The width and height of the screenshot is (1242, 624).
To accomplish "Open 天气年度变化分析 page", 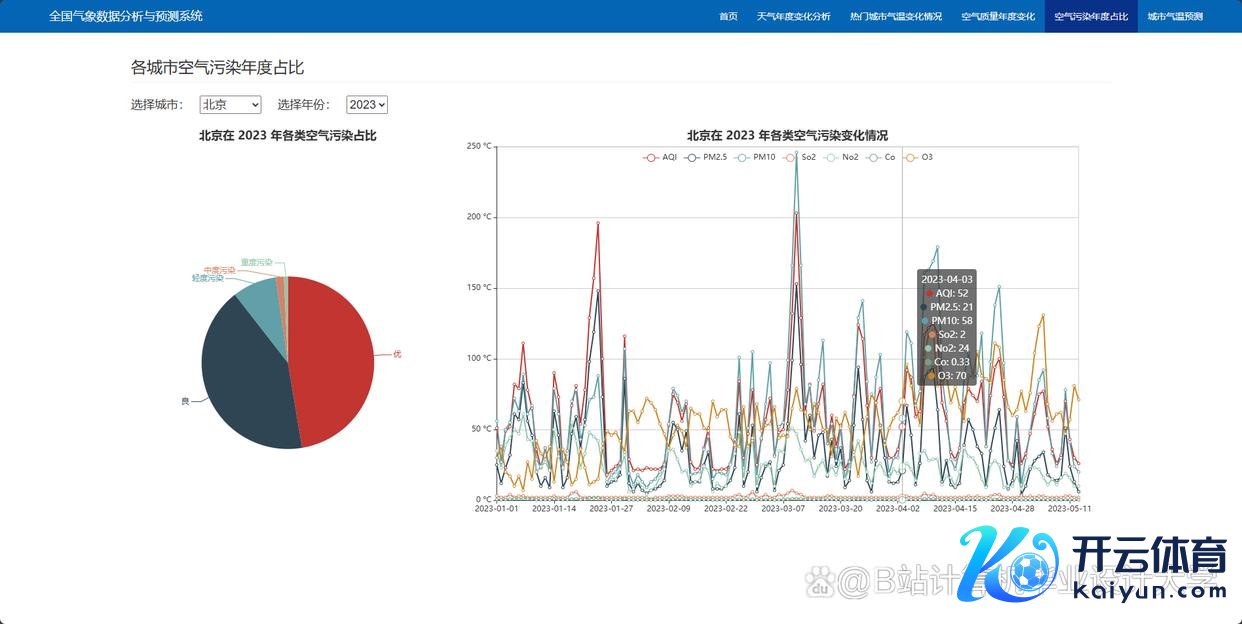I will (793, 17).
